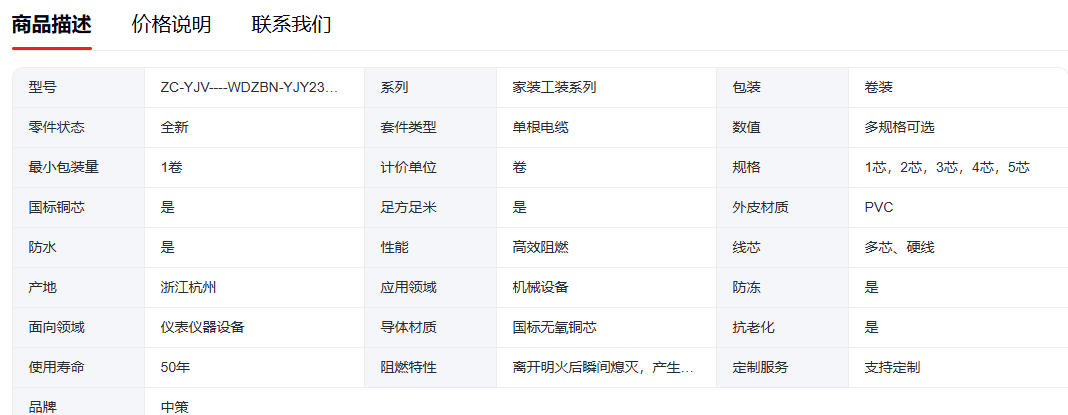Select the 联系我们 tab

[291, 25]
